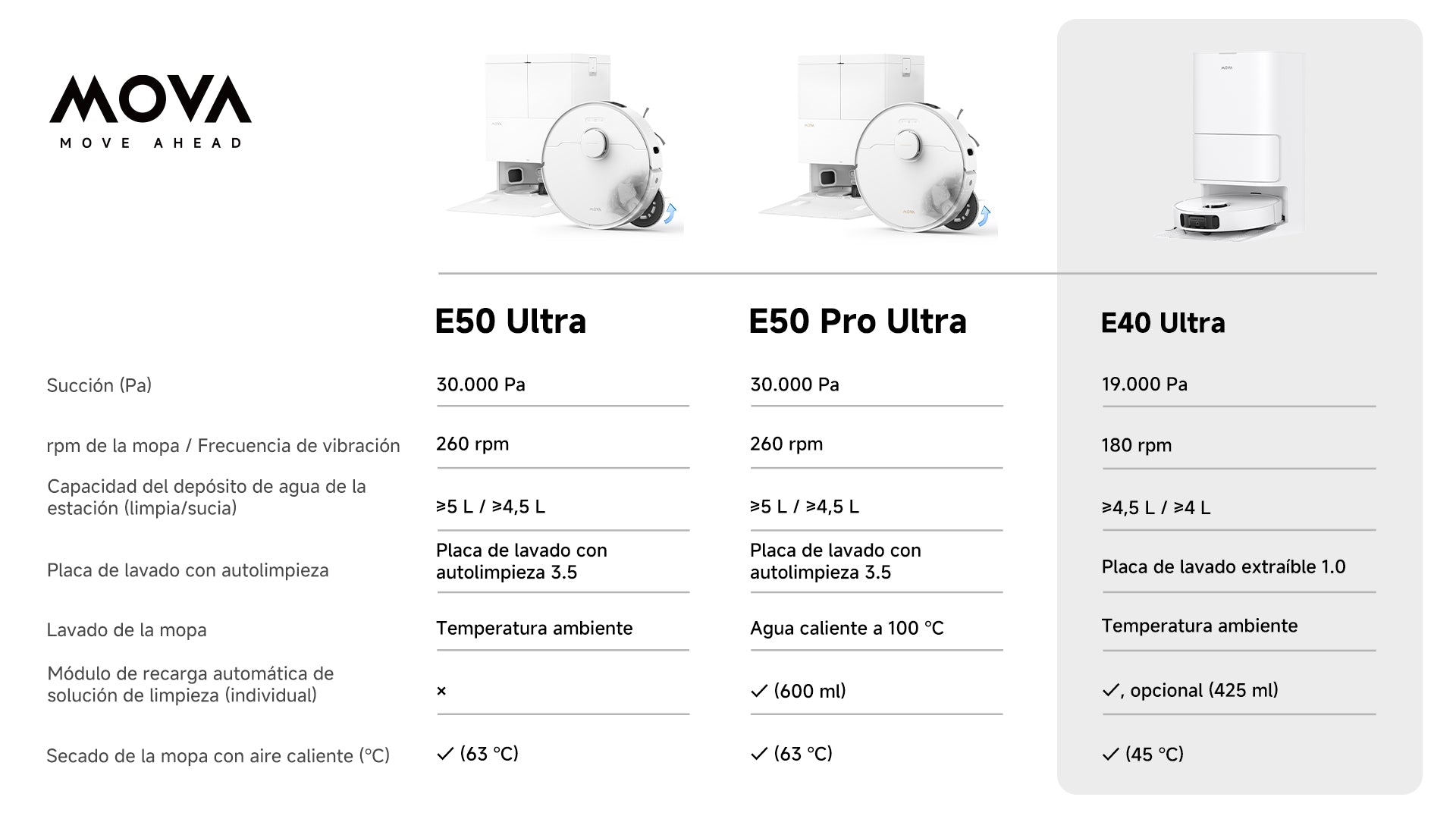Viewport: 1456px width, 819px height.
Task: Click the checkmark beside 600 ml
Action: [759, 691]
